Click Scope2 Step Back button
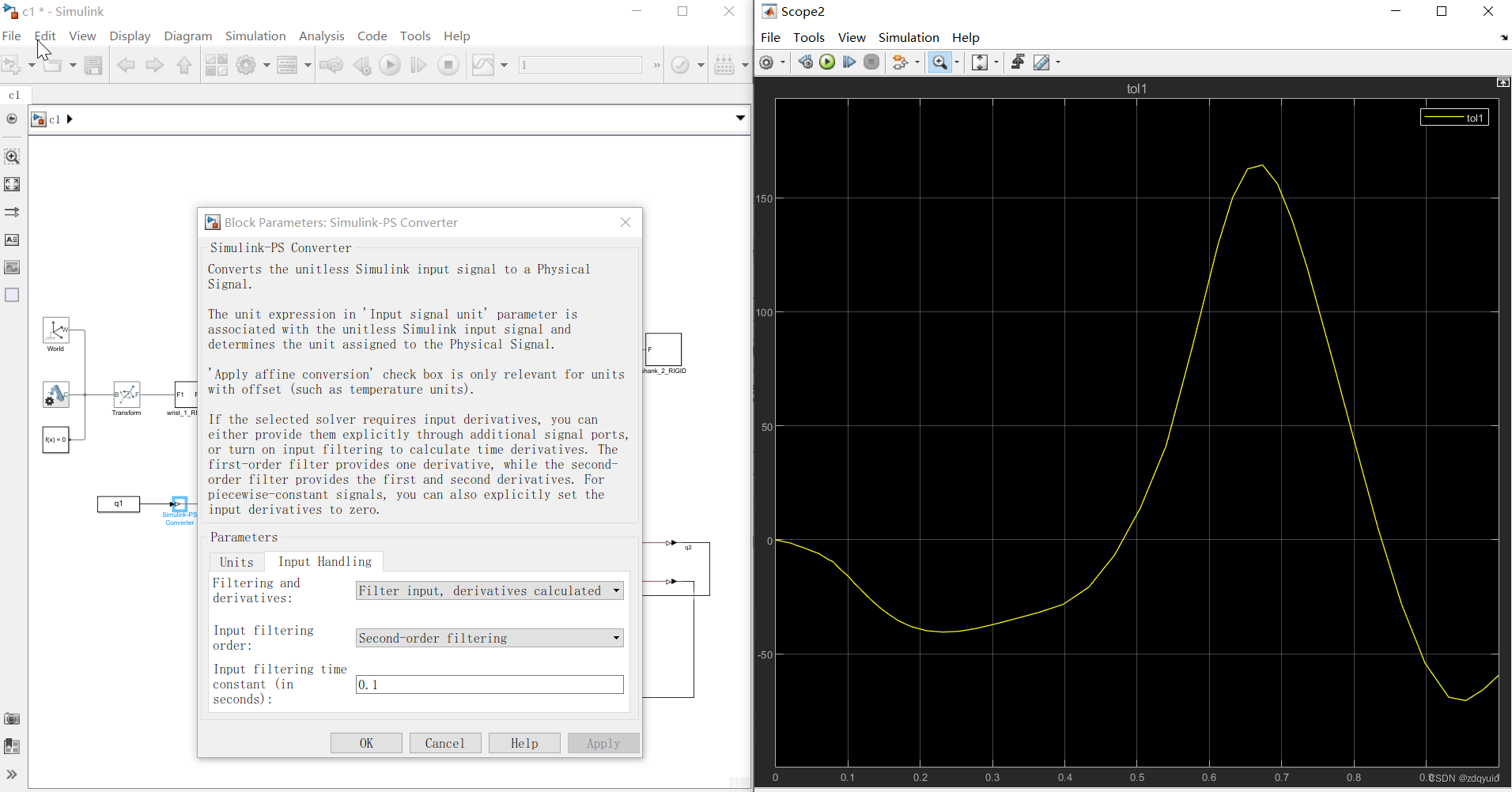 805,62
